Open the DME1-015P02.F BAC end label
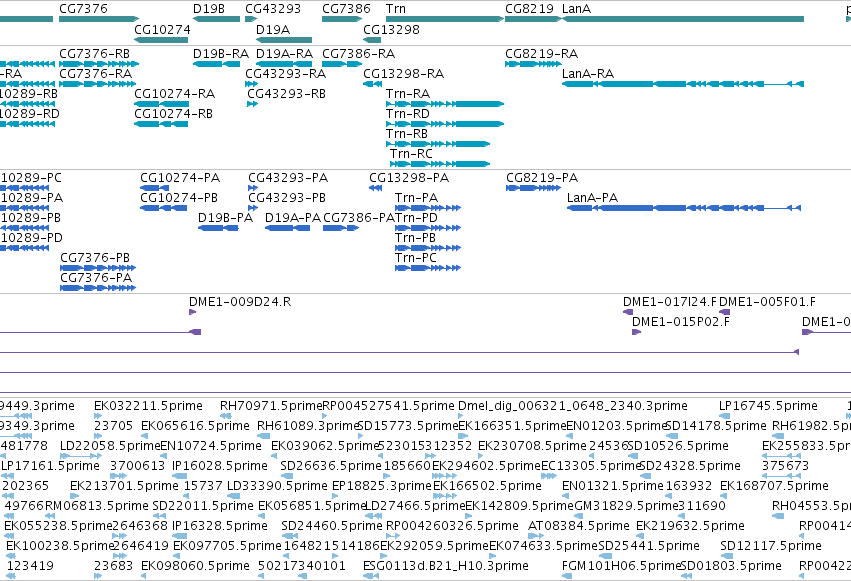Image resolution: width=851 pixels, height=581 pixels. click(681, 322)
